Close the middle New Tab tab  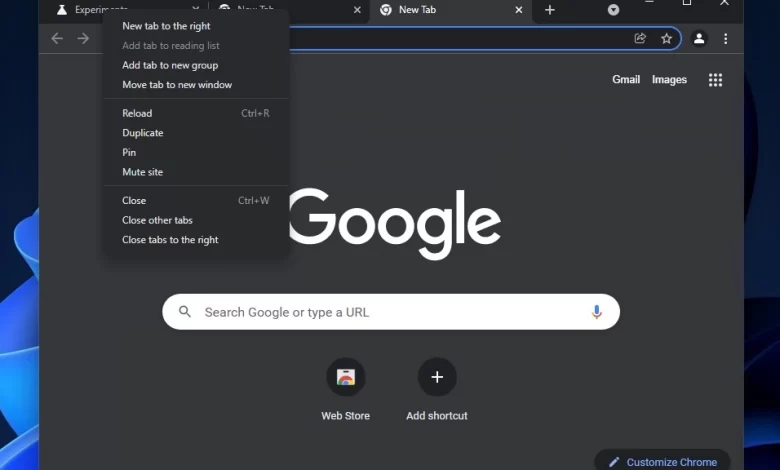click(x=357, y=10)
